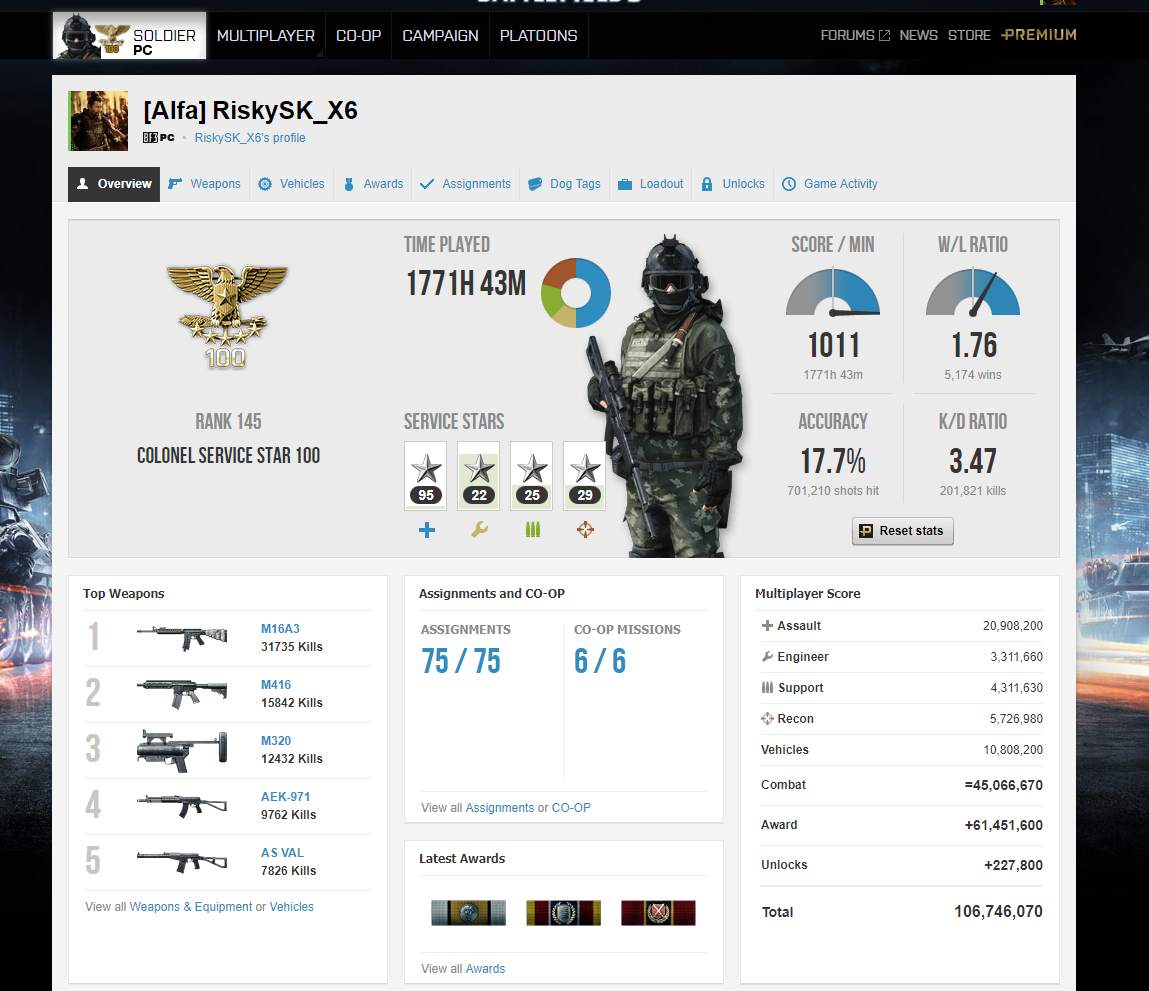Open the AS VAL weapon link

point(282,852)
